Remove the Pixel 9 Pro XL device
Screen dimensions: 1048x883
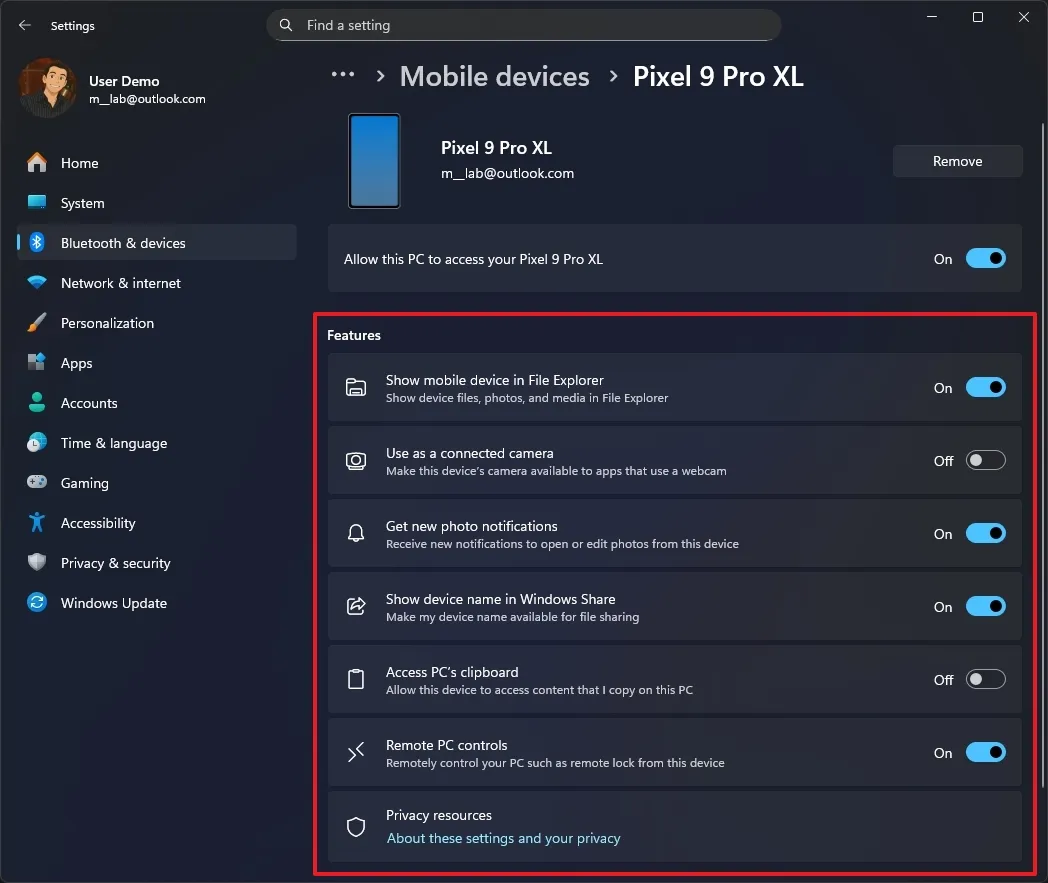957,161
